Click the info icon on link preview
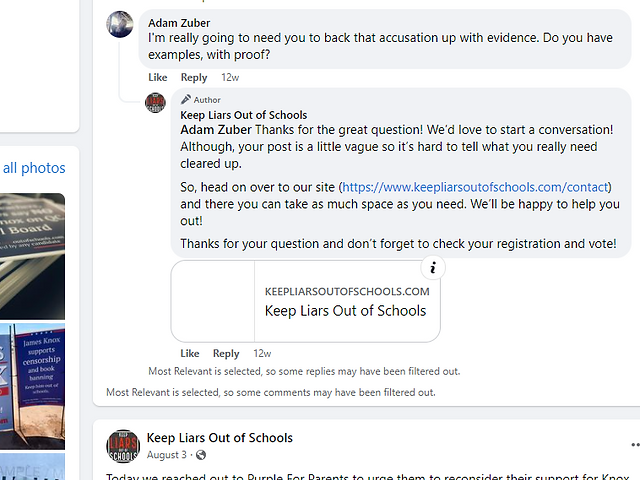 [x=433, y=268]
